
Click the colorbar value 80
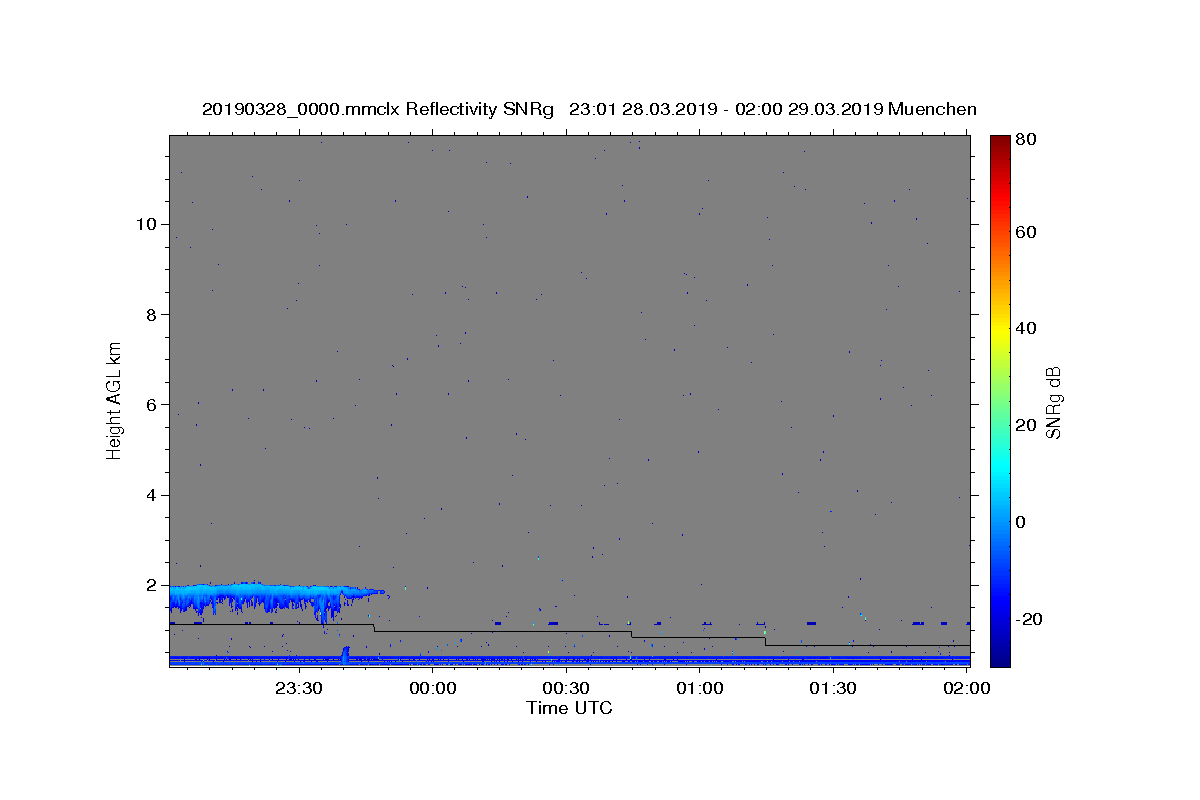(x=1027, y=140)
